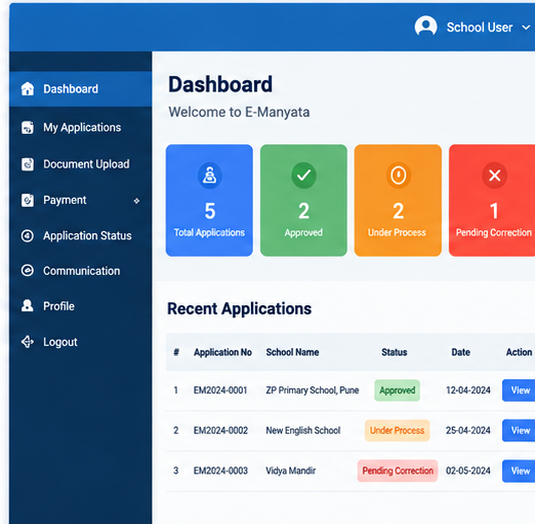The height and width of the screenshot is (524, 535).
Task: Click the Application Status circular icon
Action: [x=27, y=236]
